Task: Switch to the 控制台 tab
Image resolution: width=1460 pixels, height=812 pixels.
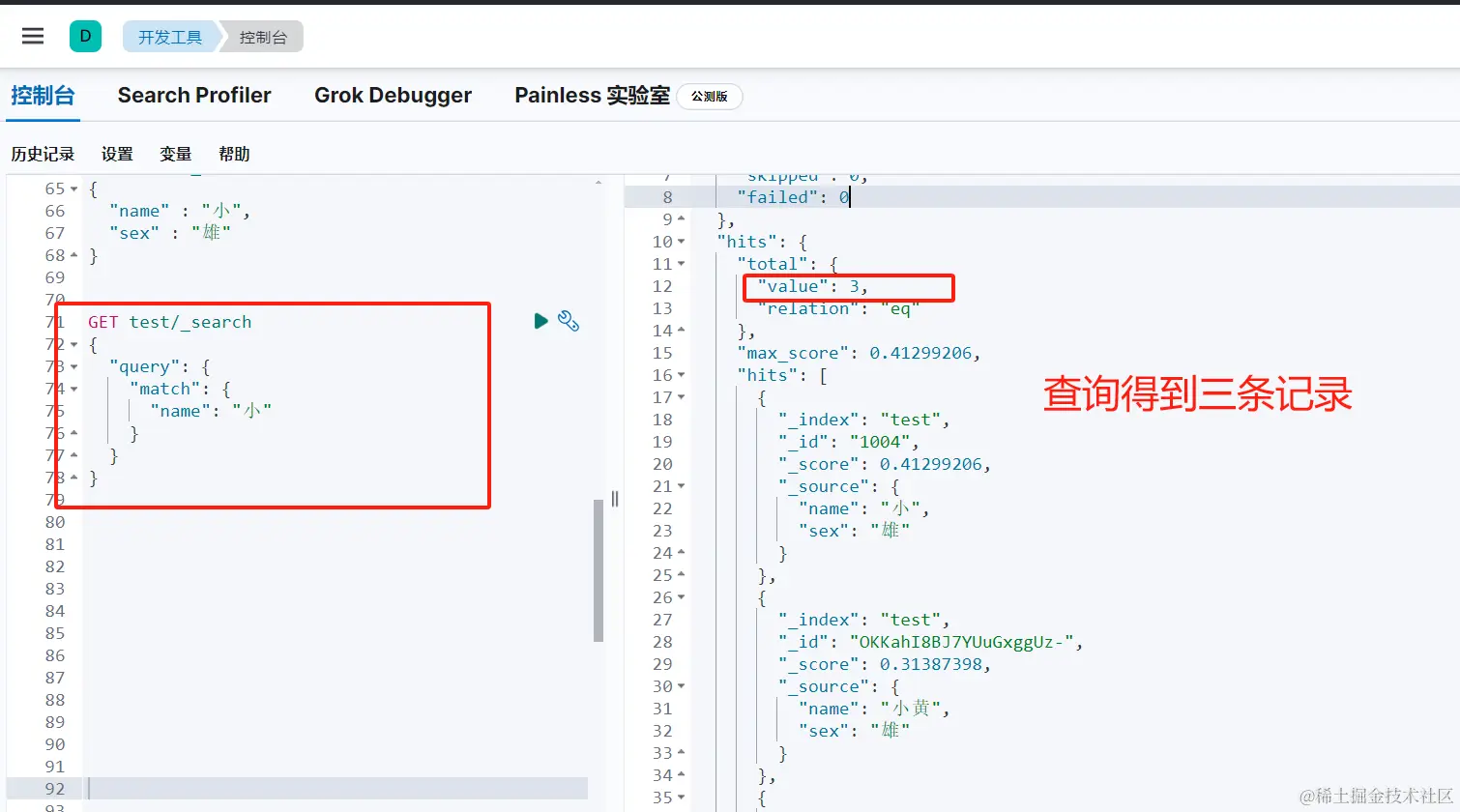Action: pyautogui.click(x=43, y=96)
